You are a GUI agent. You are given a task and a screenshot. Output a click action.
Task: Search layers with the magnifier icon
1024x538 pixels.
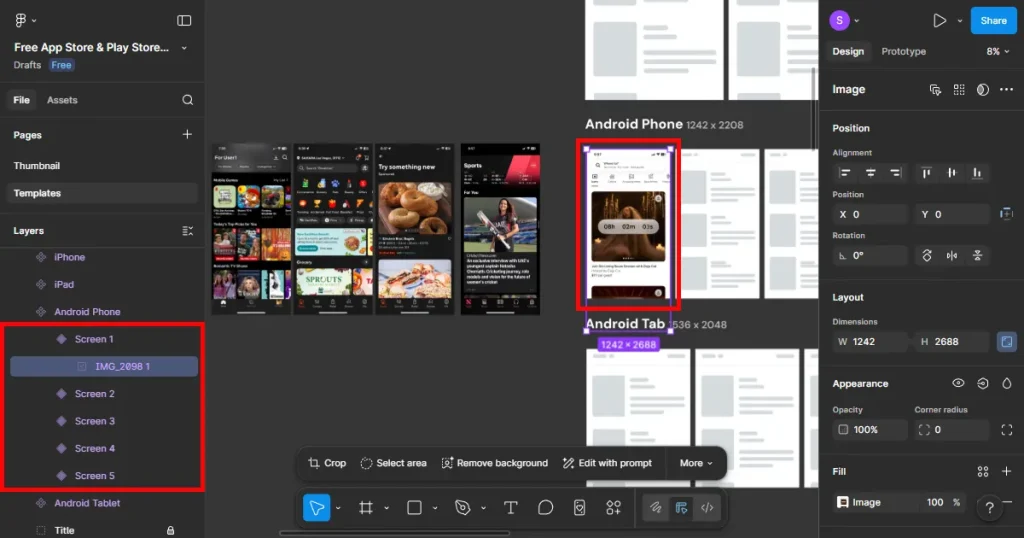tap(187, 100)
